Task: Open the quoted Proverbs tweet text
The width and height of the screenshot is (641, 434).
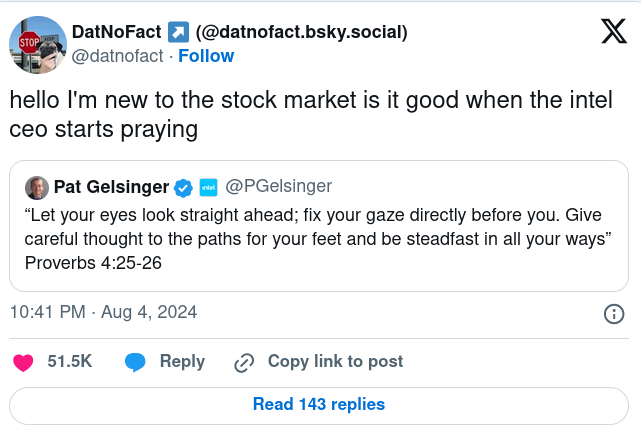Action: pyautogui.click(x=318, y=239)
